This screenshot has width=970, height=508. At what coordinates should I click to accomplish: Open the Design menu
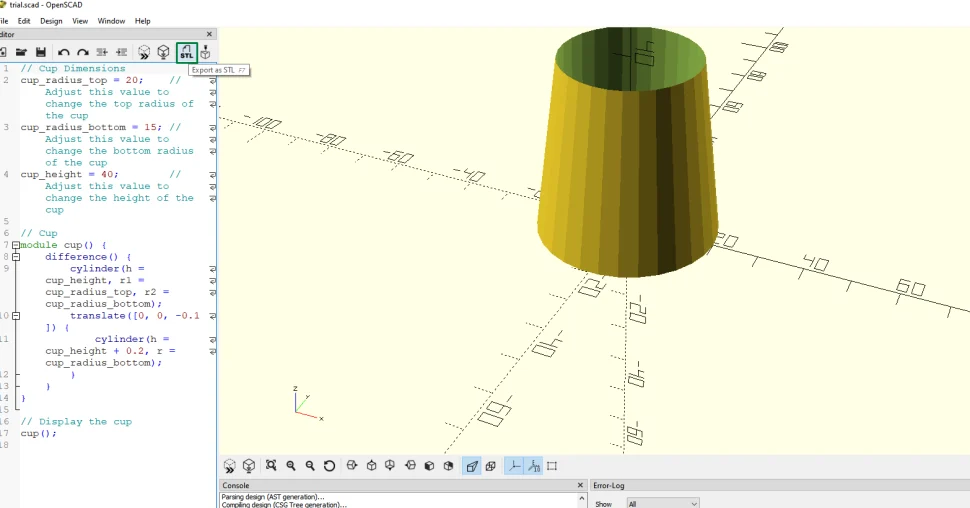51,21
